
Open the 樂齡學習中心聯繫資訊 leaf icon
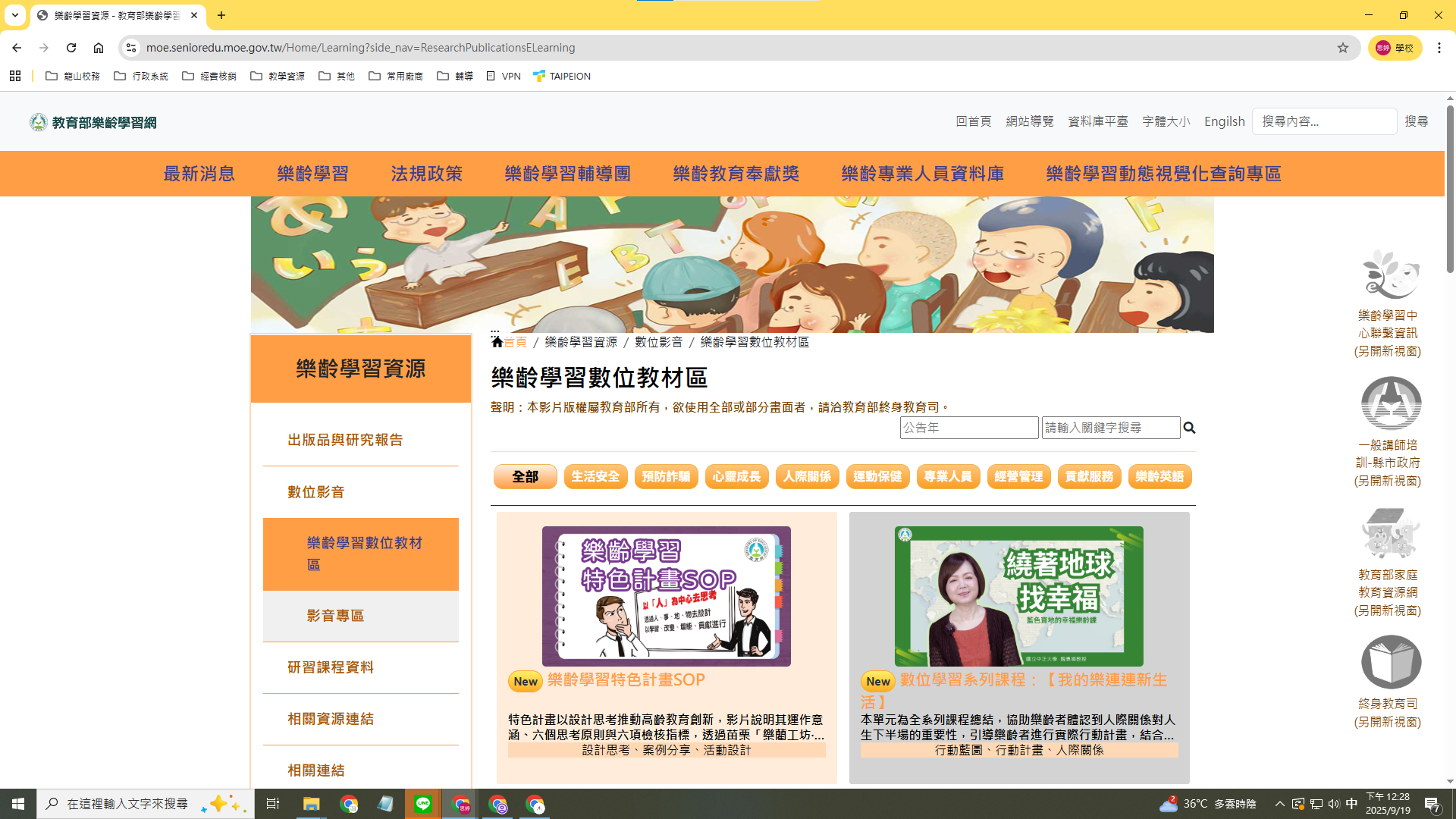[x=1390, y=275]
